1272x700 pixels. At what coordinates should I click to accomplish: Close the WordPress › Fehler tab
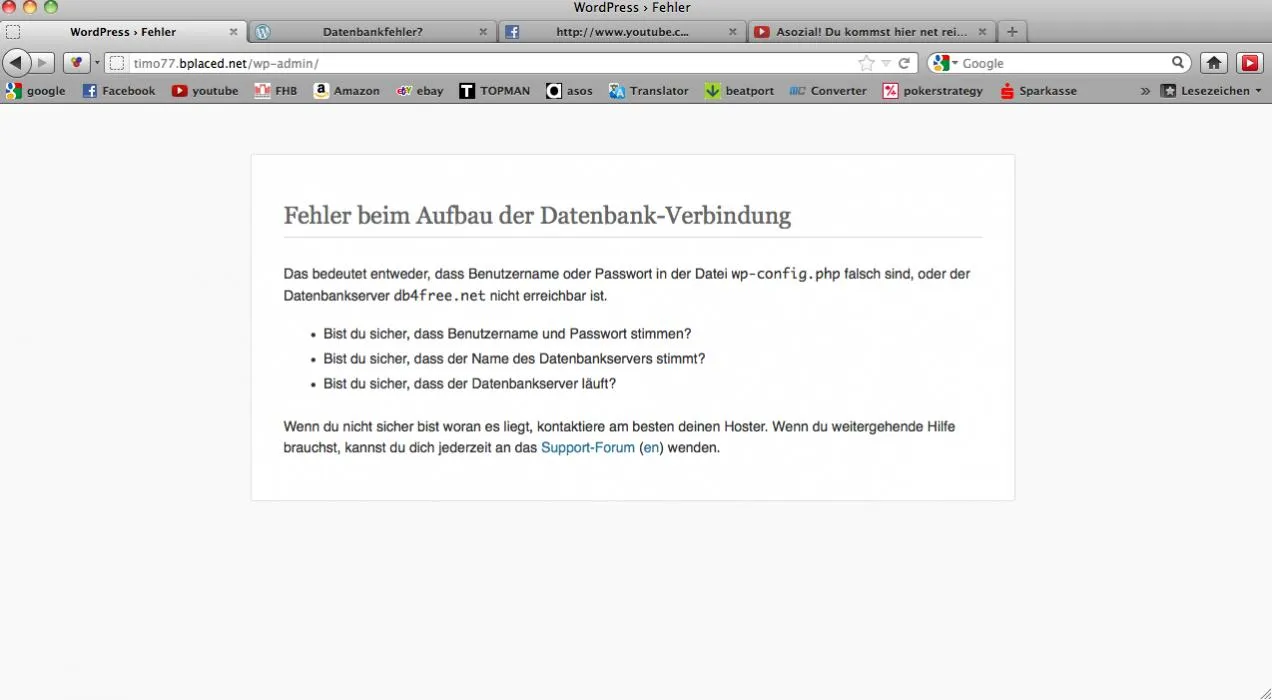[233, 32]
